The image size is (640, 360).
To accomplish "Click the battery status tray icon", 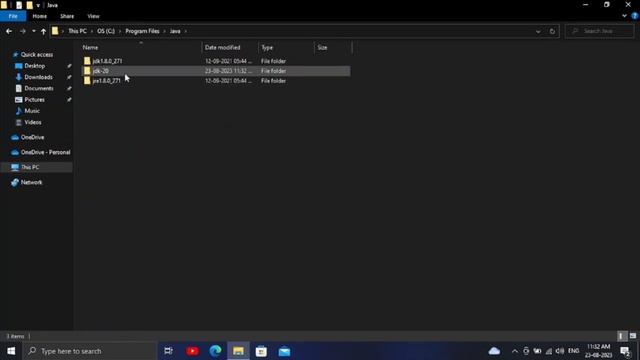I will point(537,351).
